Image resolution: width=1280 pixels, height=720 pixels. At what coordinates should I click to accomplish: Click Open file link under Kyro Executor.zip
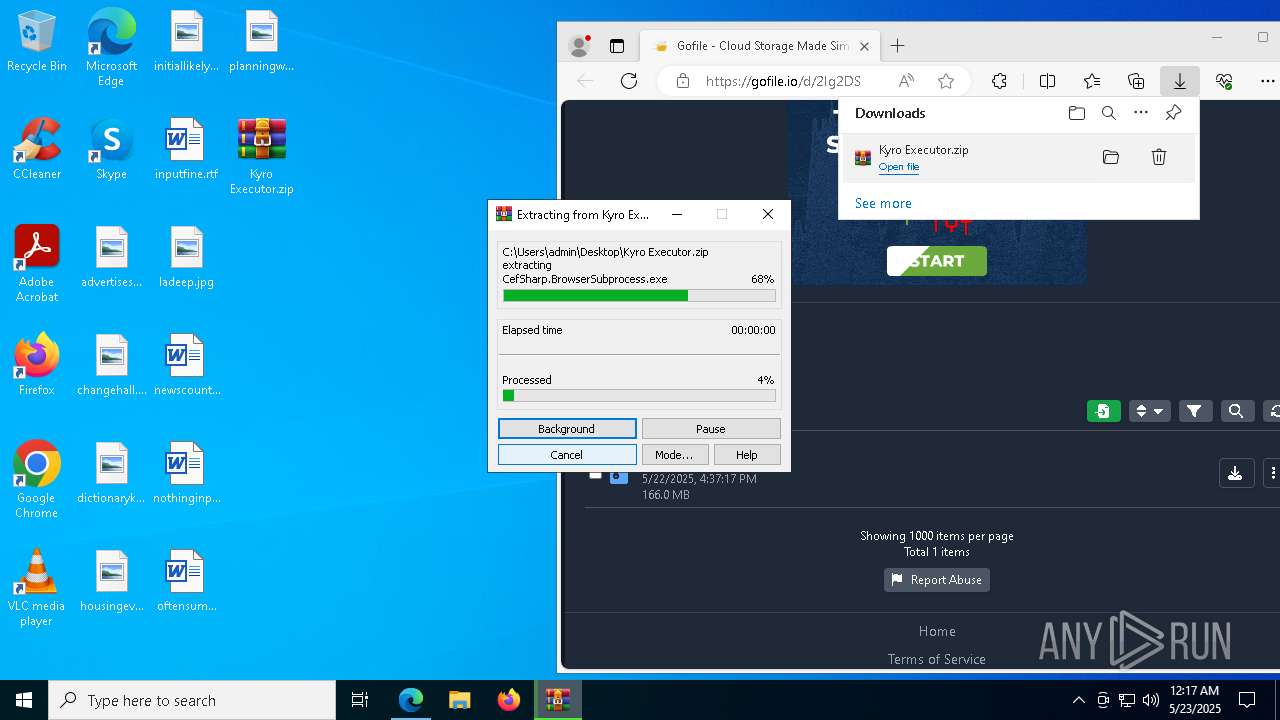tap(899, 167)
